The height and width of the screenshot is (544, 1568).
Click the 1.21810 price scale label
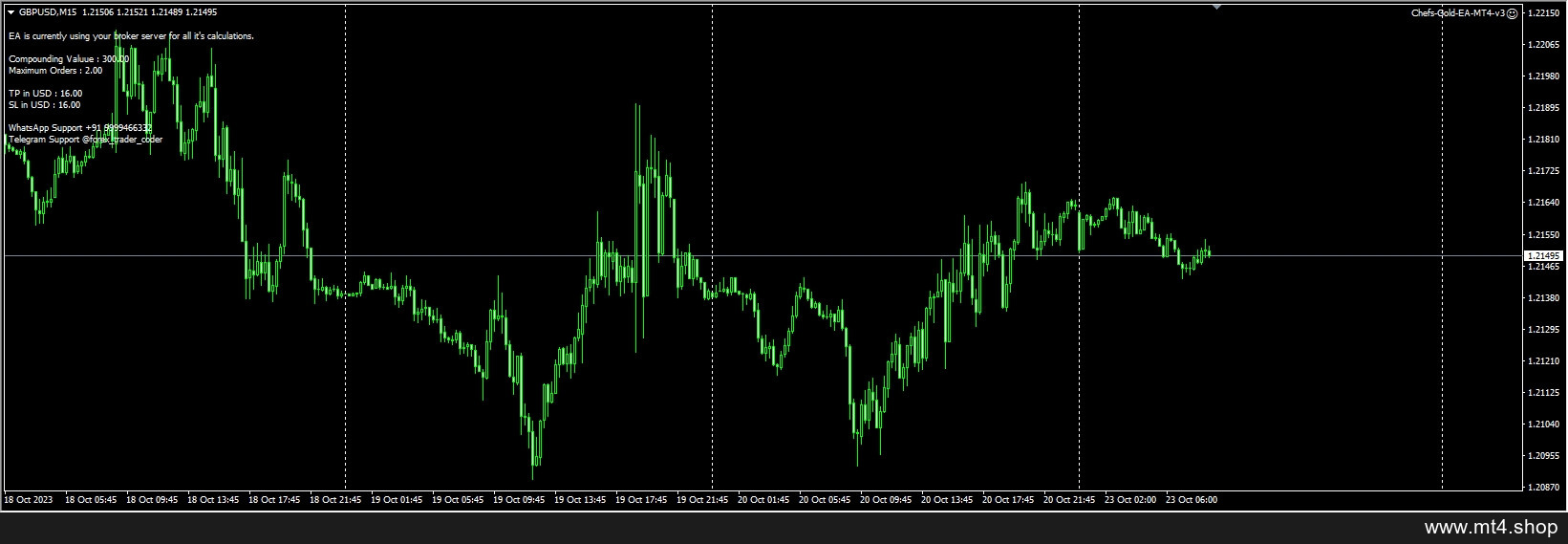[x=1544, y=140]
